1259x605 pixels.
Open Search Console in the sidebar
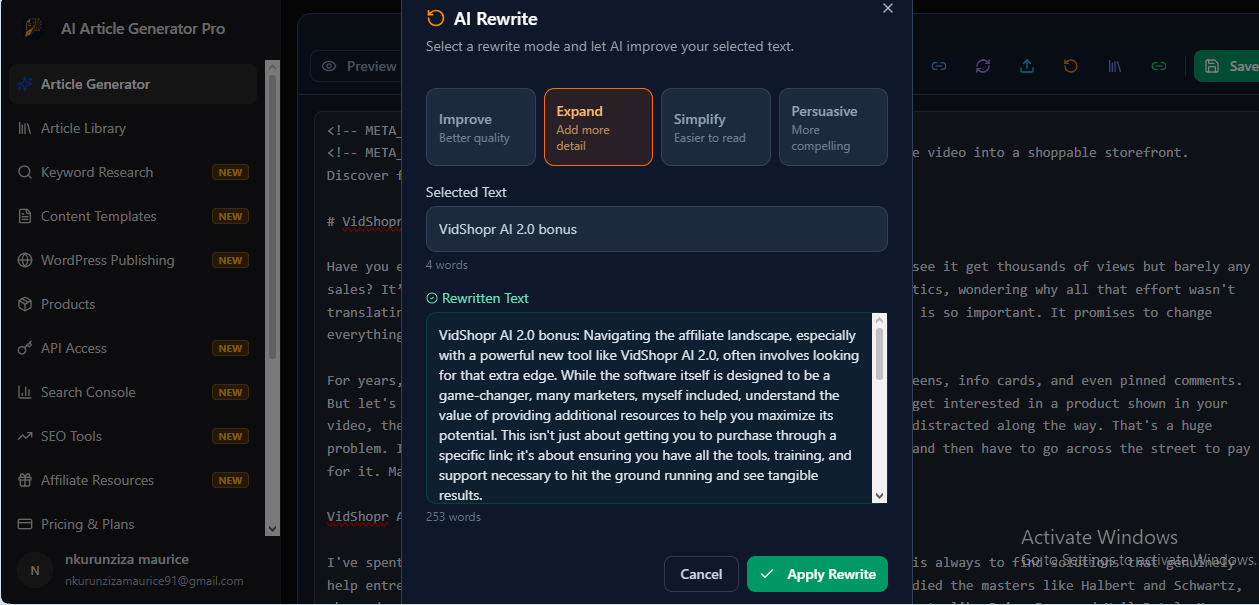click(x=133, y=392)
